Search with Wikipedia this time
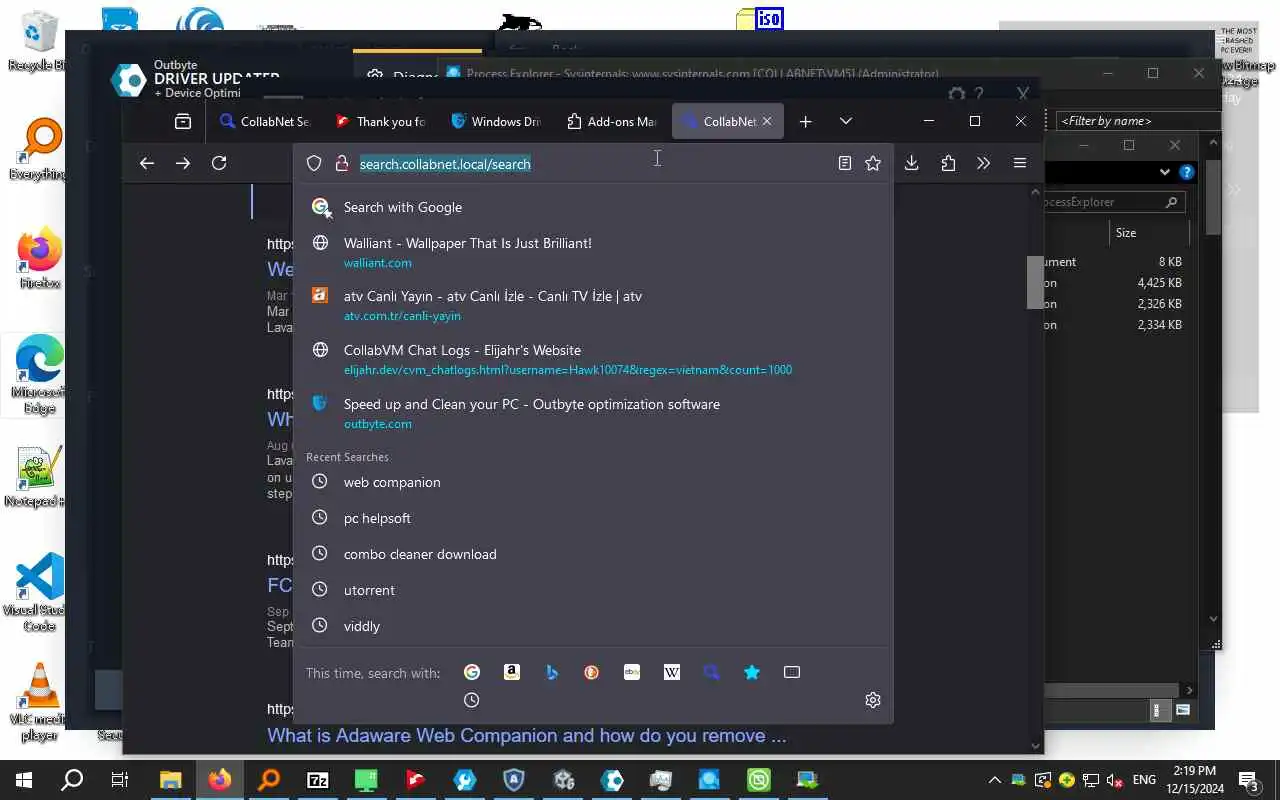This screenshot has width=1280, height=800. pyautogui.click(x=672, y=672)
